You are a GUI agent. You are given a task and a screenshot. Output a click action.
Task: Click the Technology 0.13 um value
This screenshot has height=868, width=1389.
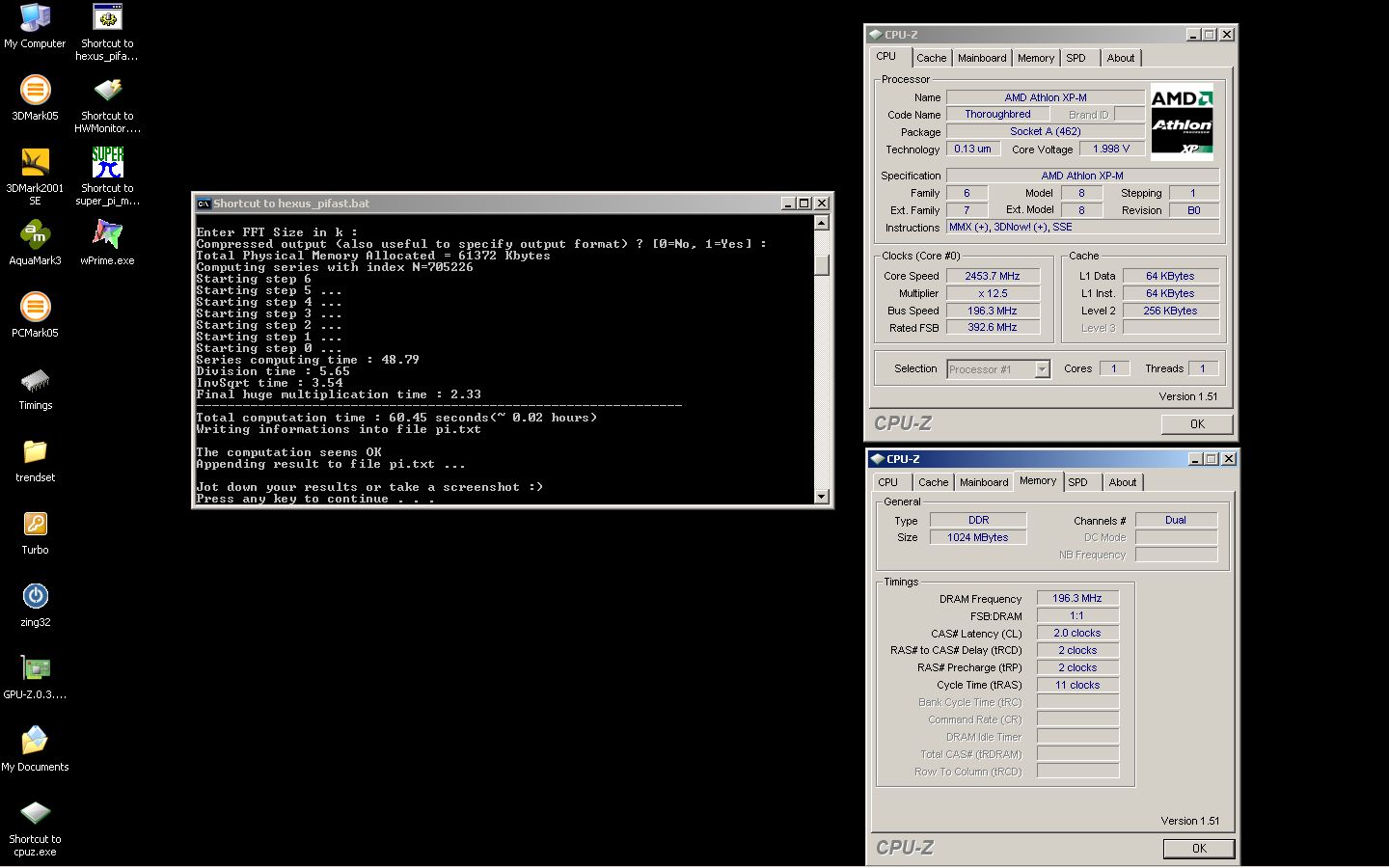pos(972,149)
